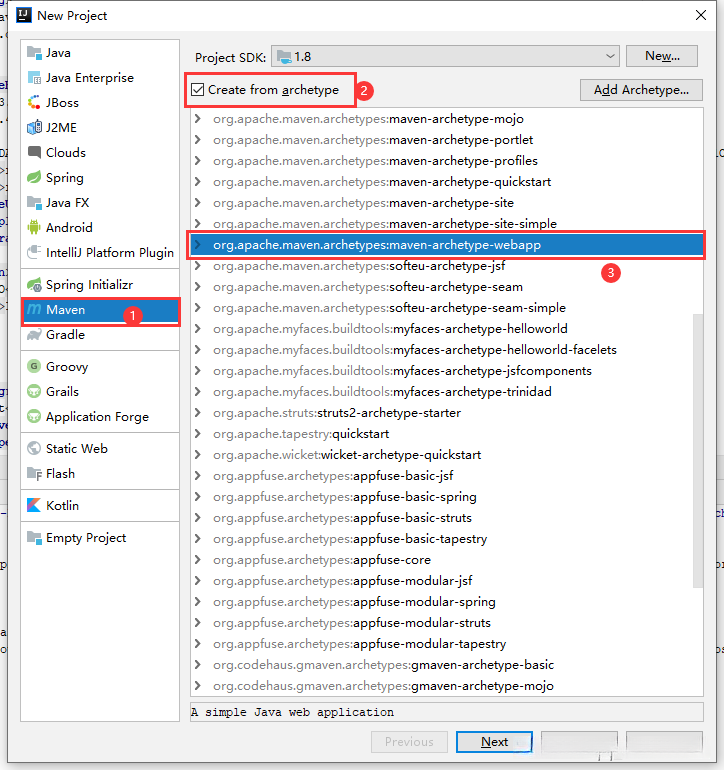Click the Application Forge icon
The image size is (724, 770).
click(34, 416)
